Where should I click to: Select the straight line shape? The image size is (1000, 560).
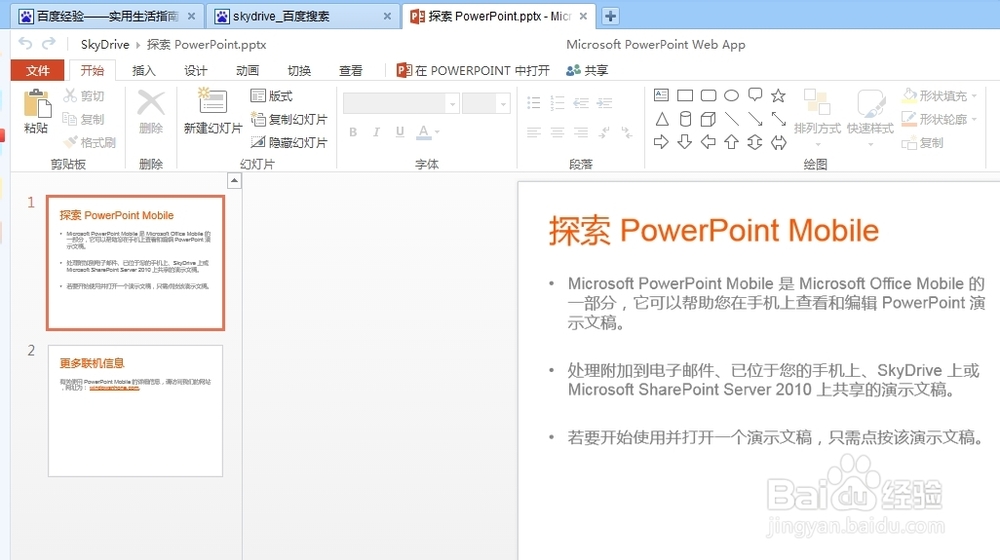(732, 119)
